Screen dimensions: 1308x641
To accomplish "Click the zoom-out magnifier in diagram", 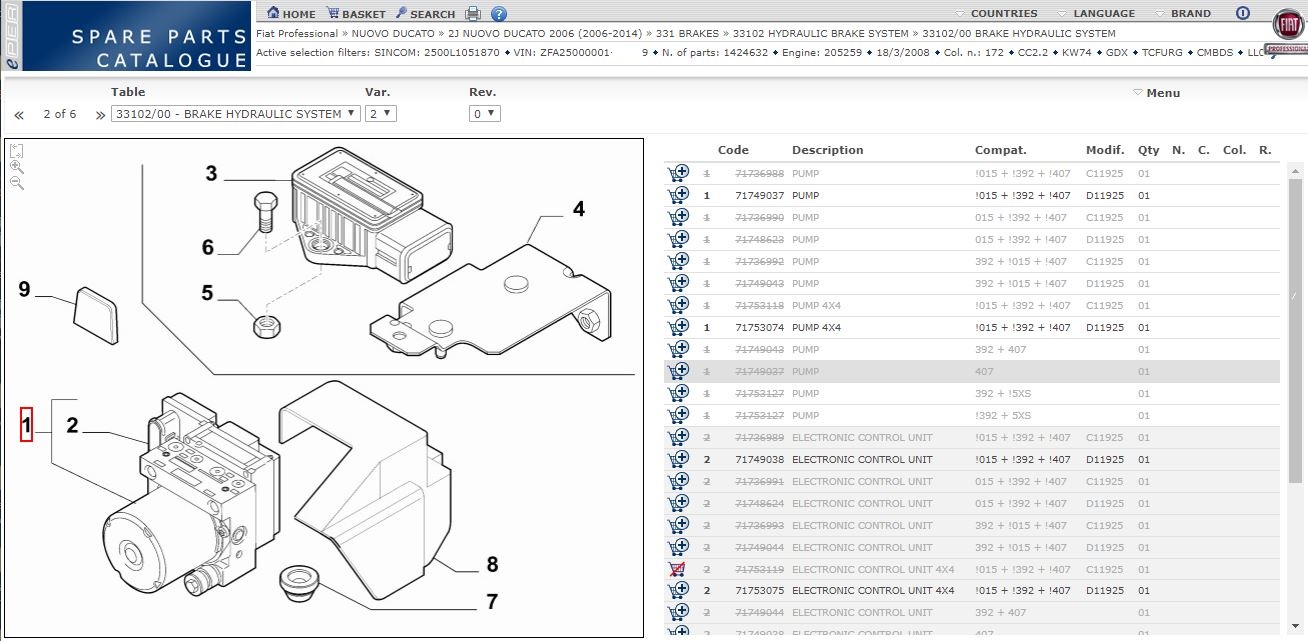I will pos(16,183).
